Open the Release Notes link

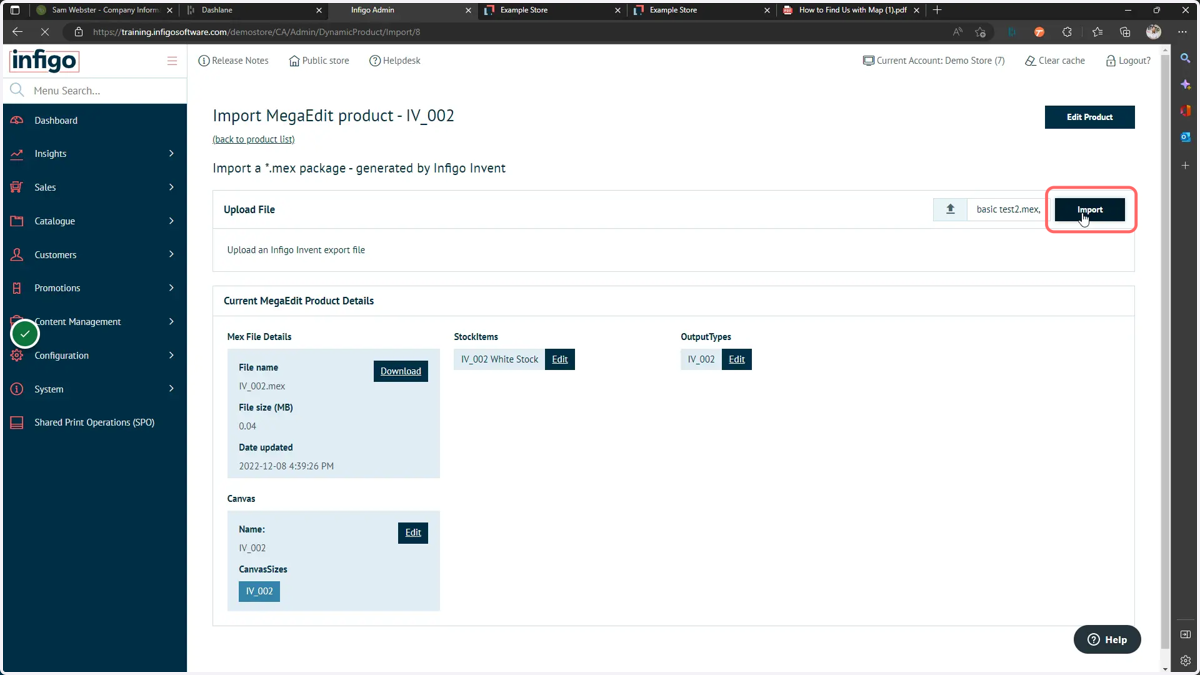(x=233, y=61)
